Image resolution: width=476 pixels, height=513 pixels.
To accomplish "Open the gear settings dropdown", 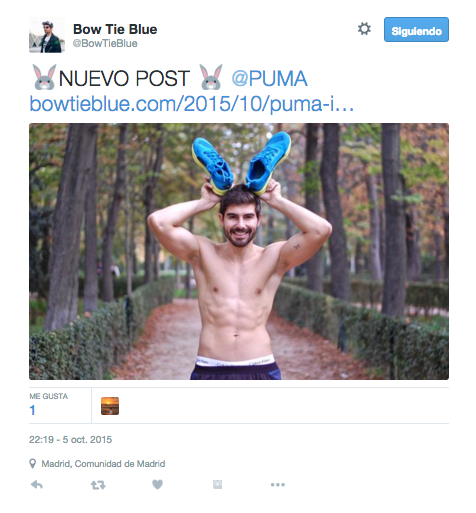I will click(x=364, y=29).
